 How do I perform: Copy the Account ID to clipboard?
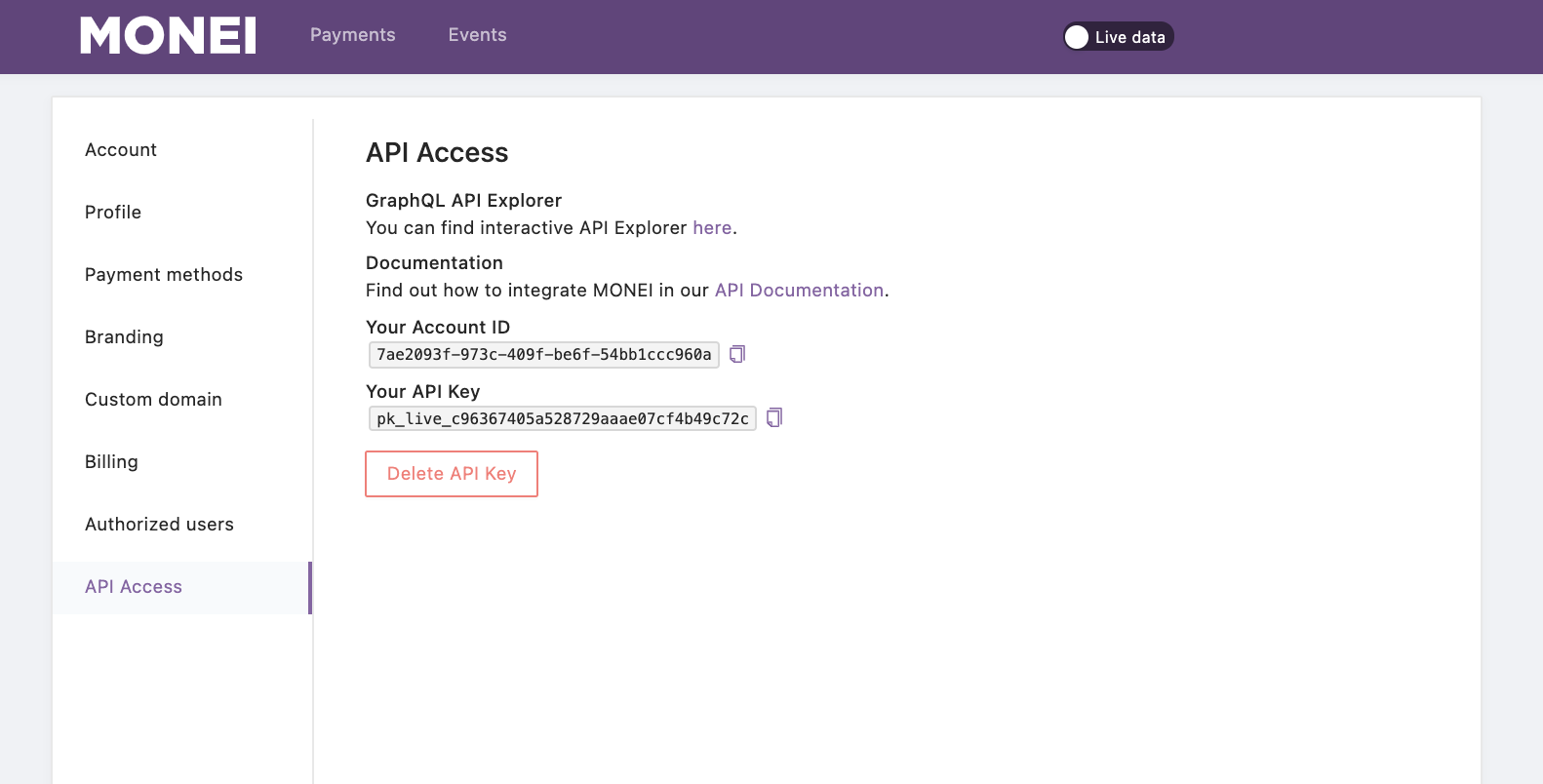pos(737,354)
